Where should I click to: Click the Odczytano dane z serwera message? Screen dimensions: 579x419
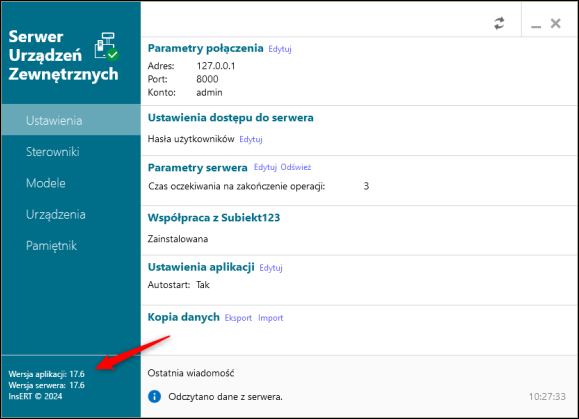click(225, 397)
